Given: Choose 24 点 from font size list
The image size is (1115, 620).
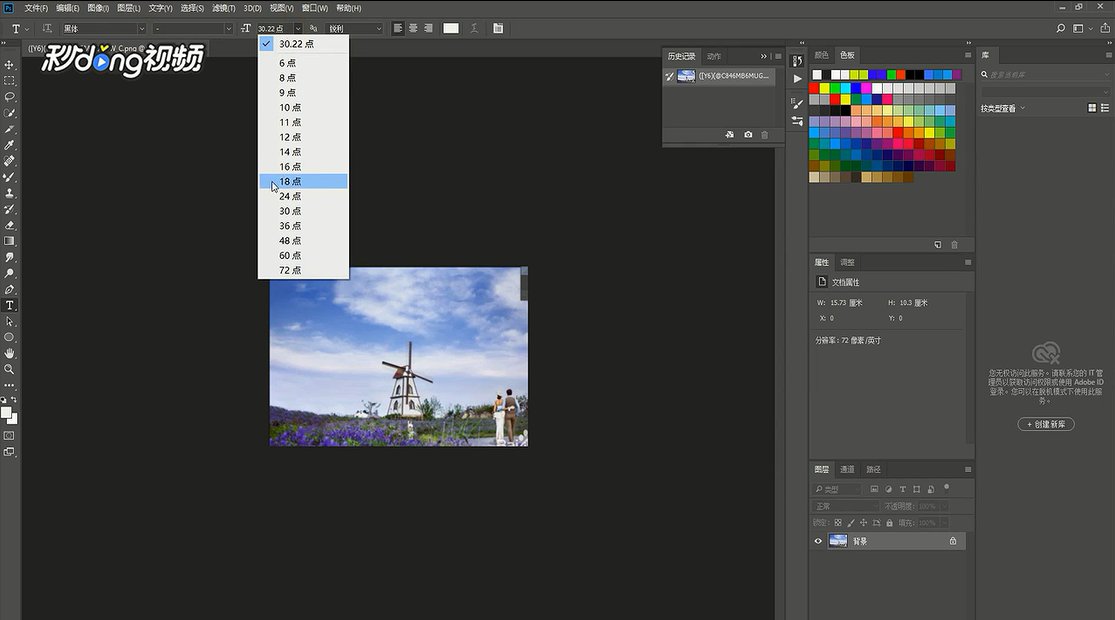Looking at the screenshot, I should pyautogui.click(x=303, y=196).
